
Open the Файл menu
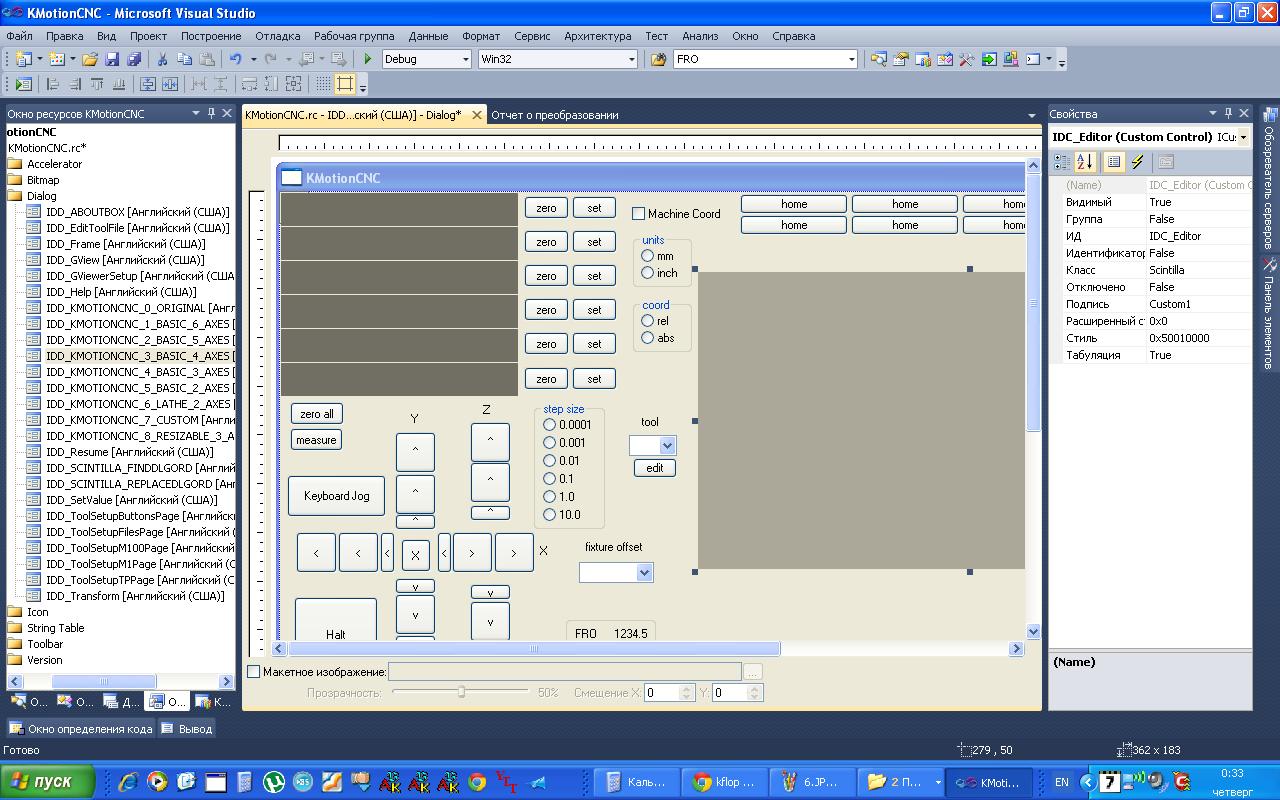[19, 36]
